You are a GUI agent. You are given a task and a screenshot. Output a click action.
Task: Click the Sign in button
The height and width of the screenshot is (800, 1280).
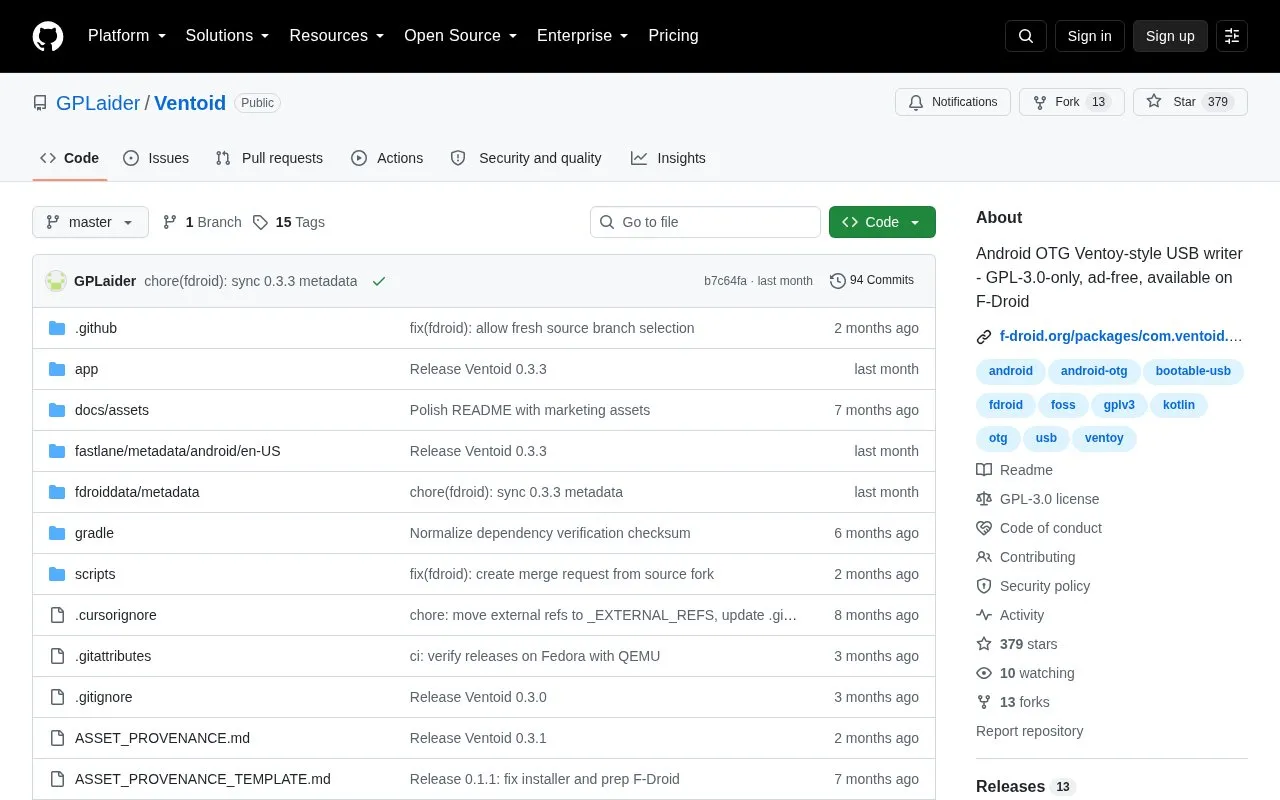[x=1090, y=36]
